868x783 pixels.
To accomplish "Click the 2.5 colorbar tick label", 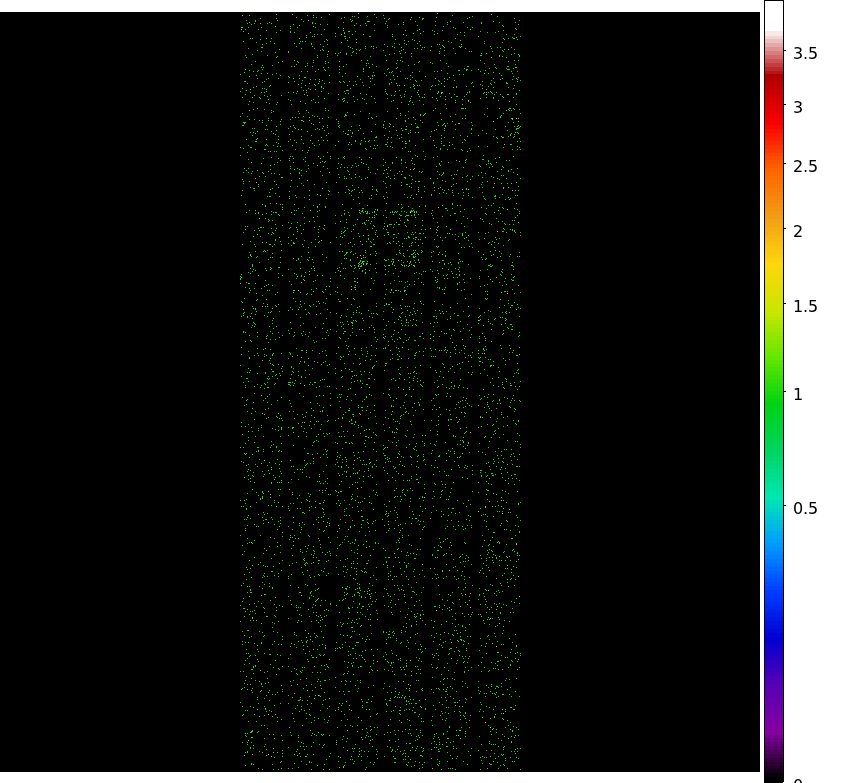I will (x=805, y=166).
